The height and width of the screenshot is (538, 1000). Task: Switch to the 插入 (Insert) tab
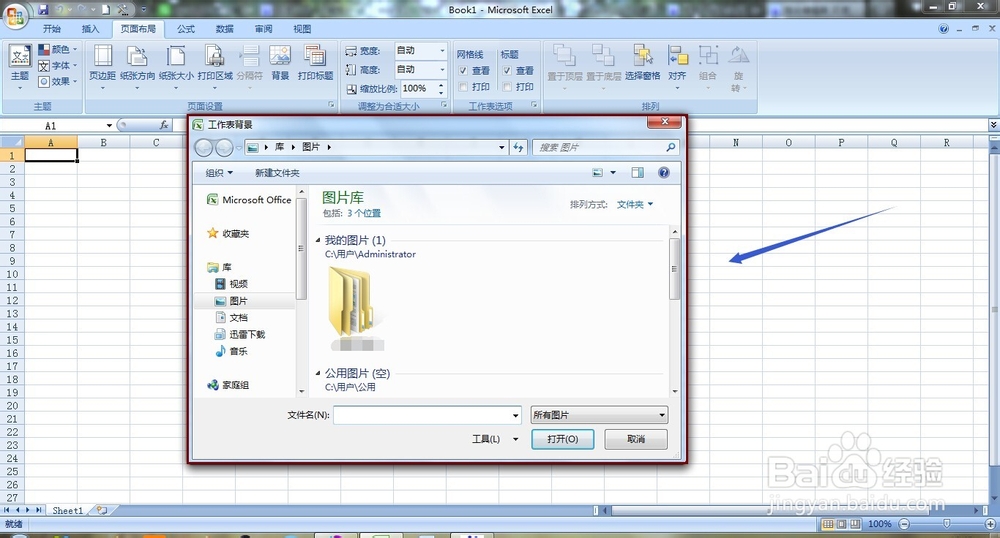91,29
